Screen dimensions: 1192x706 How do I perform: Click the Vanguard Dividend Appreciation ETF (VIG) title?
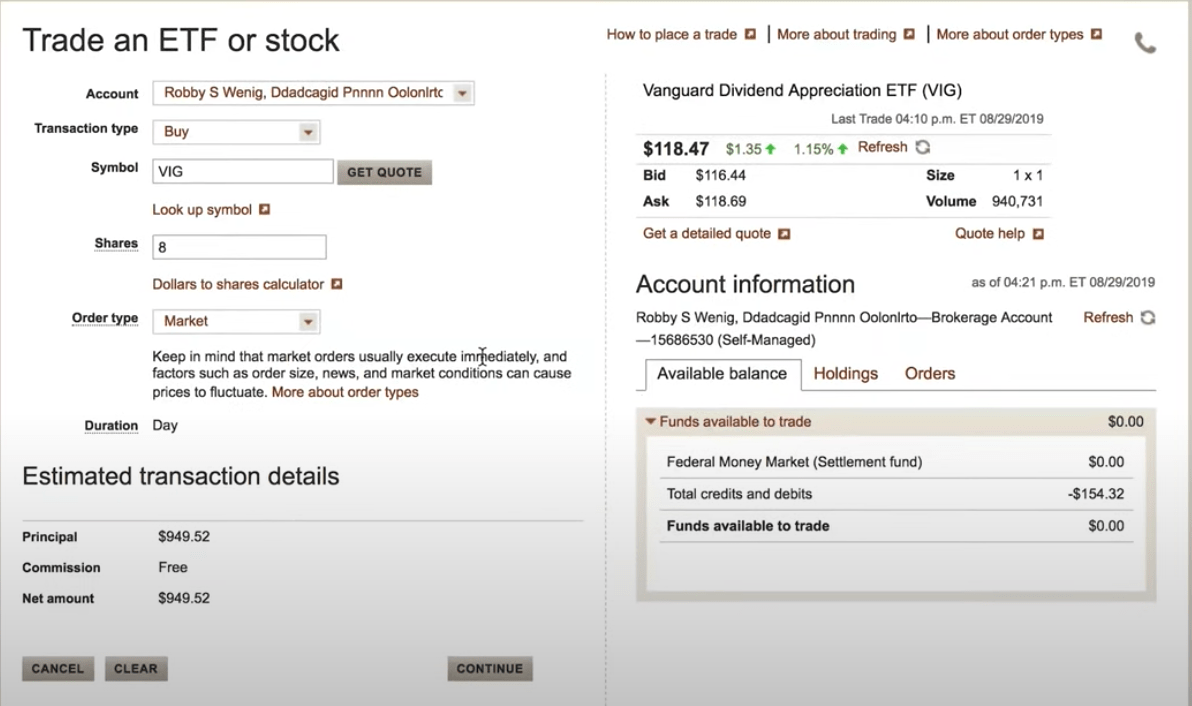pyautogui.click(x=802, y=90)
